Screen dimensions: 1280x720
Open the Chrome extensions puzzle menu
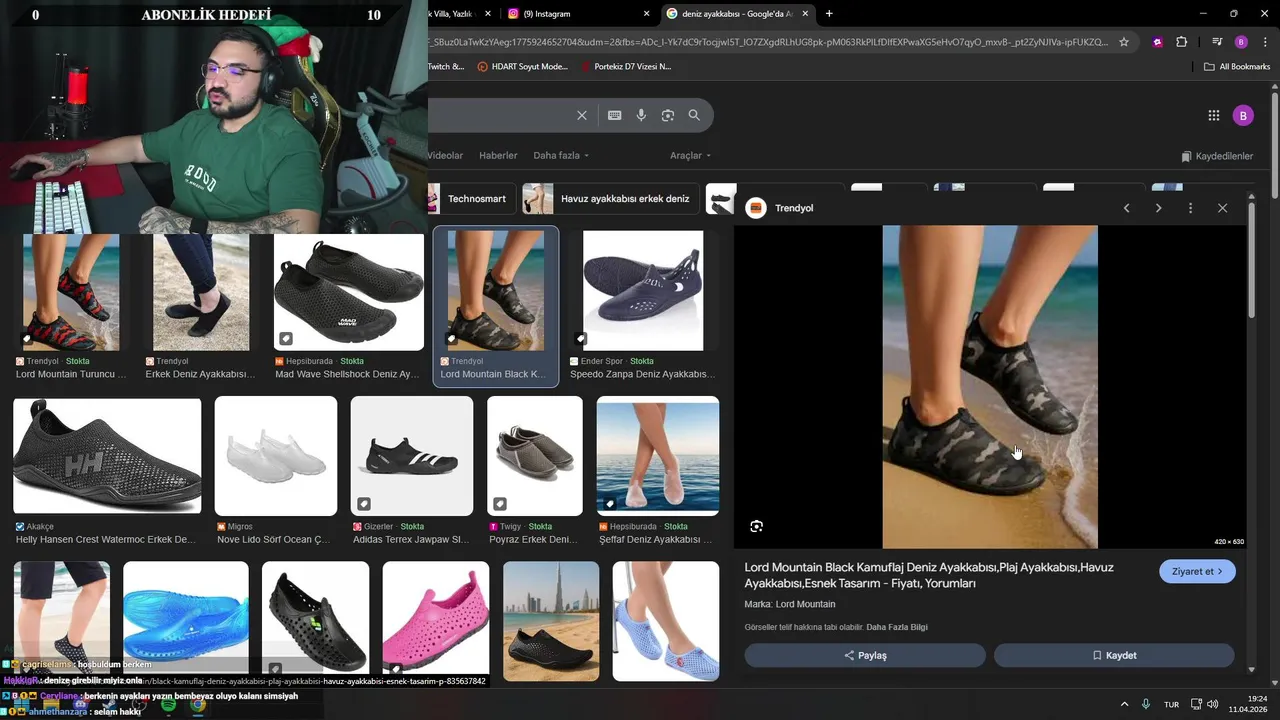click(x=1181, y=42)
